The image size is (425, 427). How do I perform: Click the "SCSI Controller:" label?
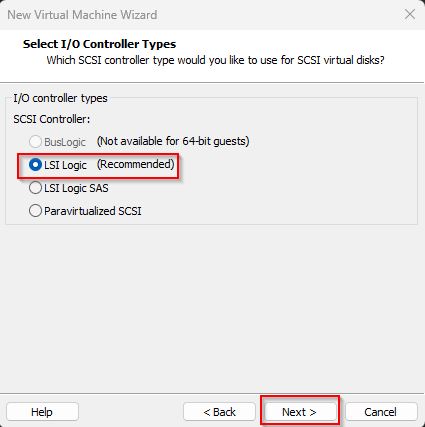pyautogui.click(x=52, y=119)
